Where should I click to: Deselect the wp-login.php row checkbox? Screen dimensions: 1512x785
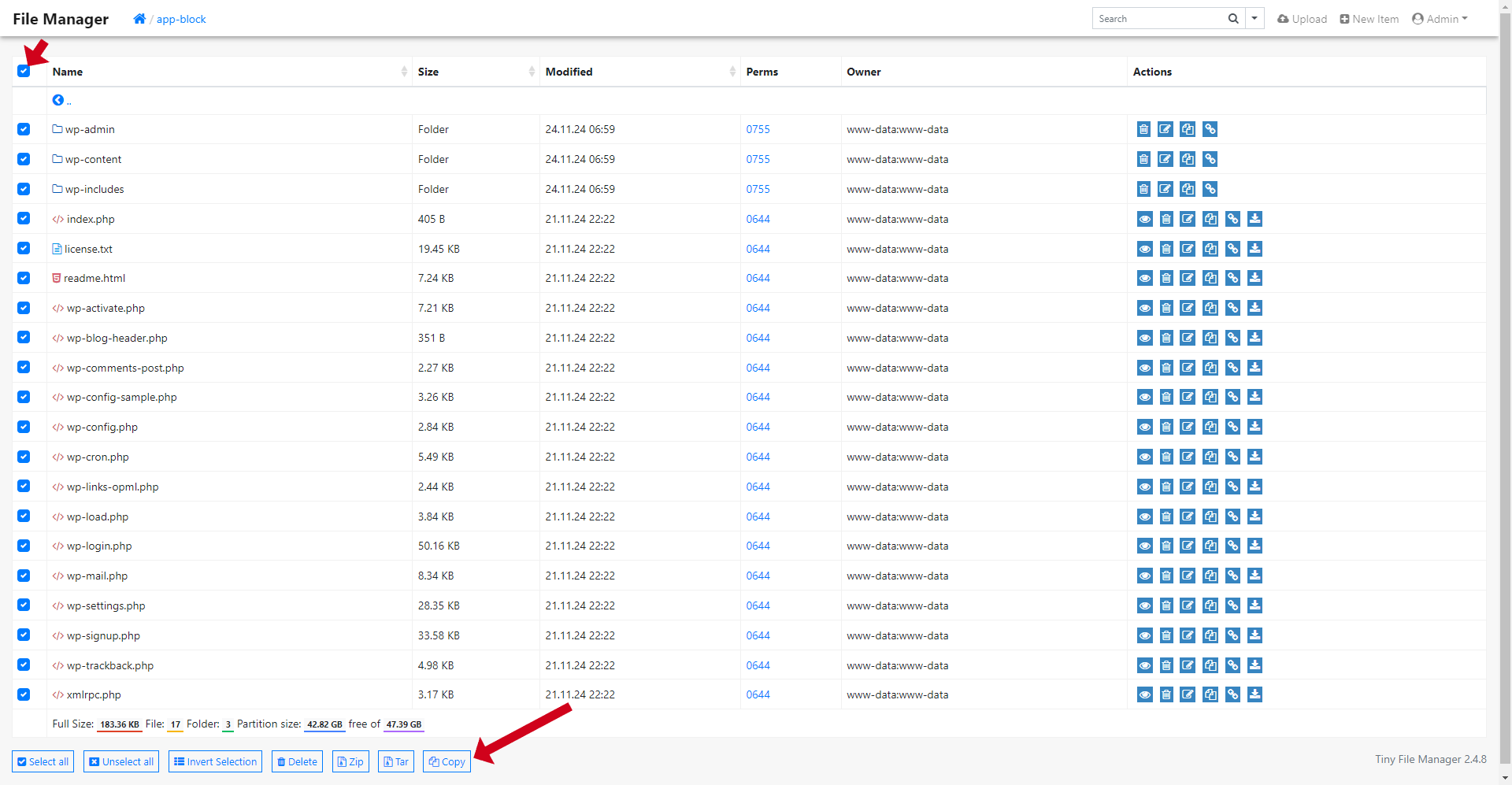pyautogui.click(x=24, y=546)
